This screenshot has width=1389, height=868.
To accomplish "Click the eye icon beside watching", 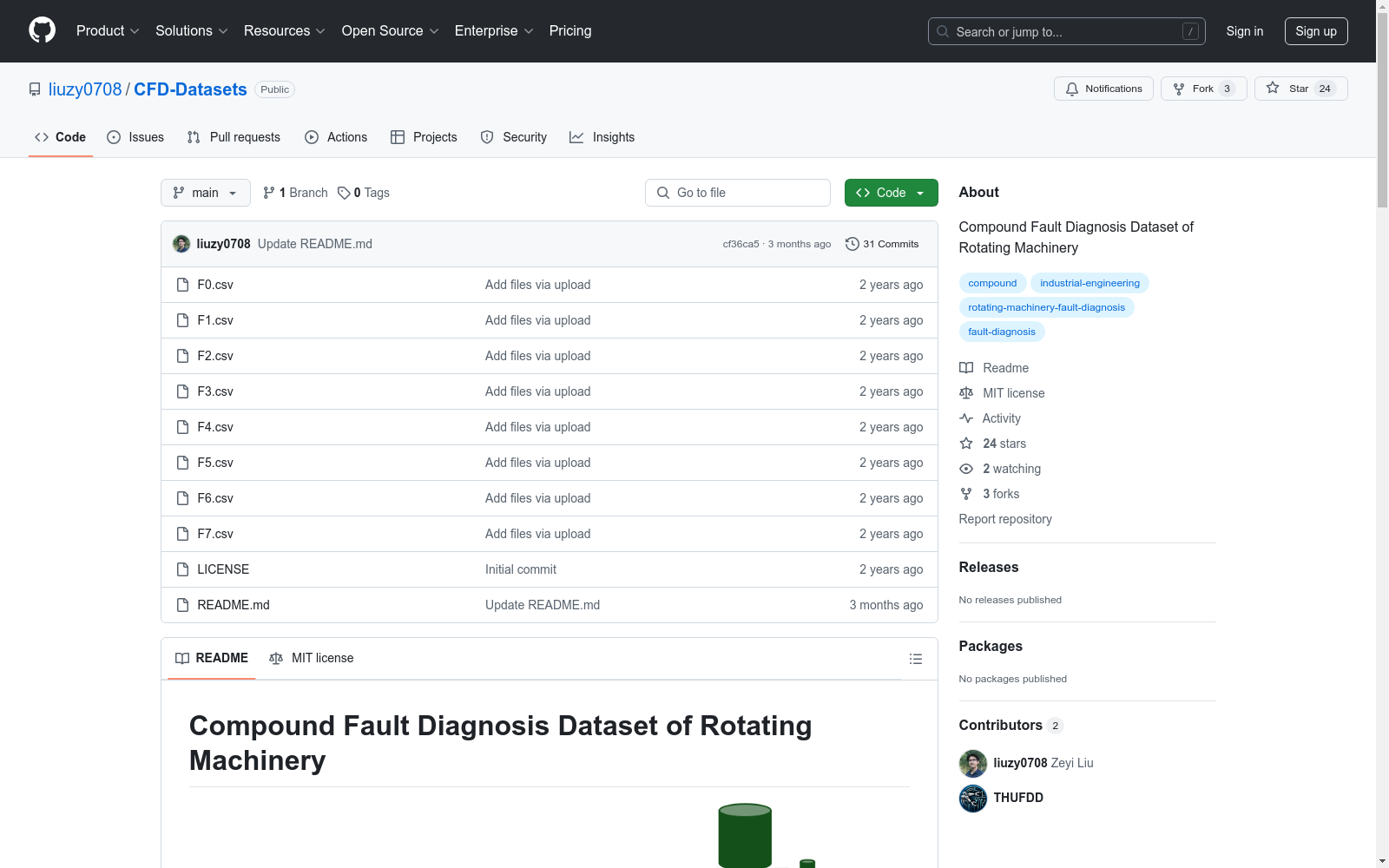I will 966,469.
